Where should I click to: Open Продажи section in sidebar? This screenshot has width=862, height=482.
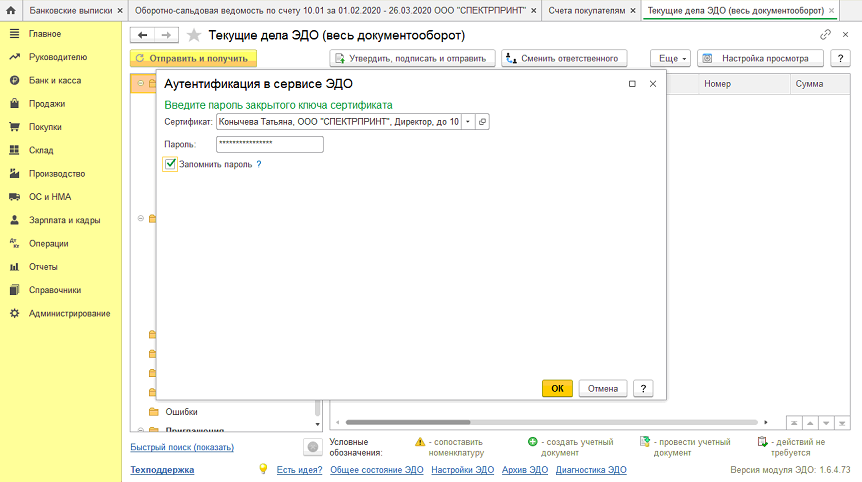coord(47,103)
